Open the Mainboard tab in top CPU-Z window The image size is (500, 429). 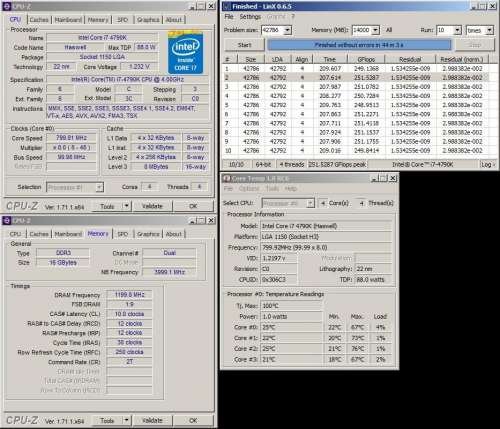pyautogui.click(x=68, y=20)
